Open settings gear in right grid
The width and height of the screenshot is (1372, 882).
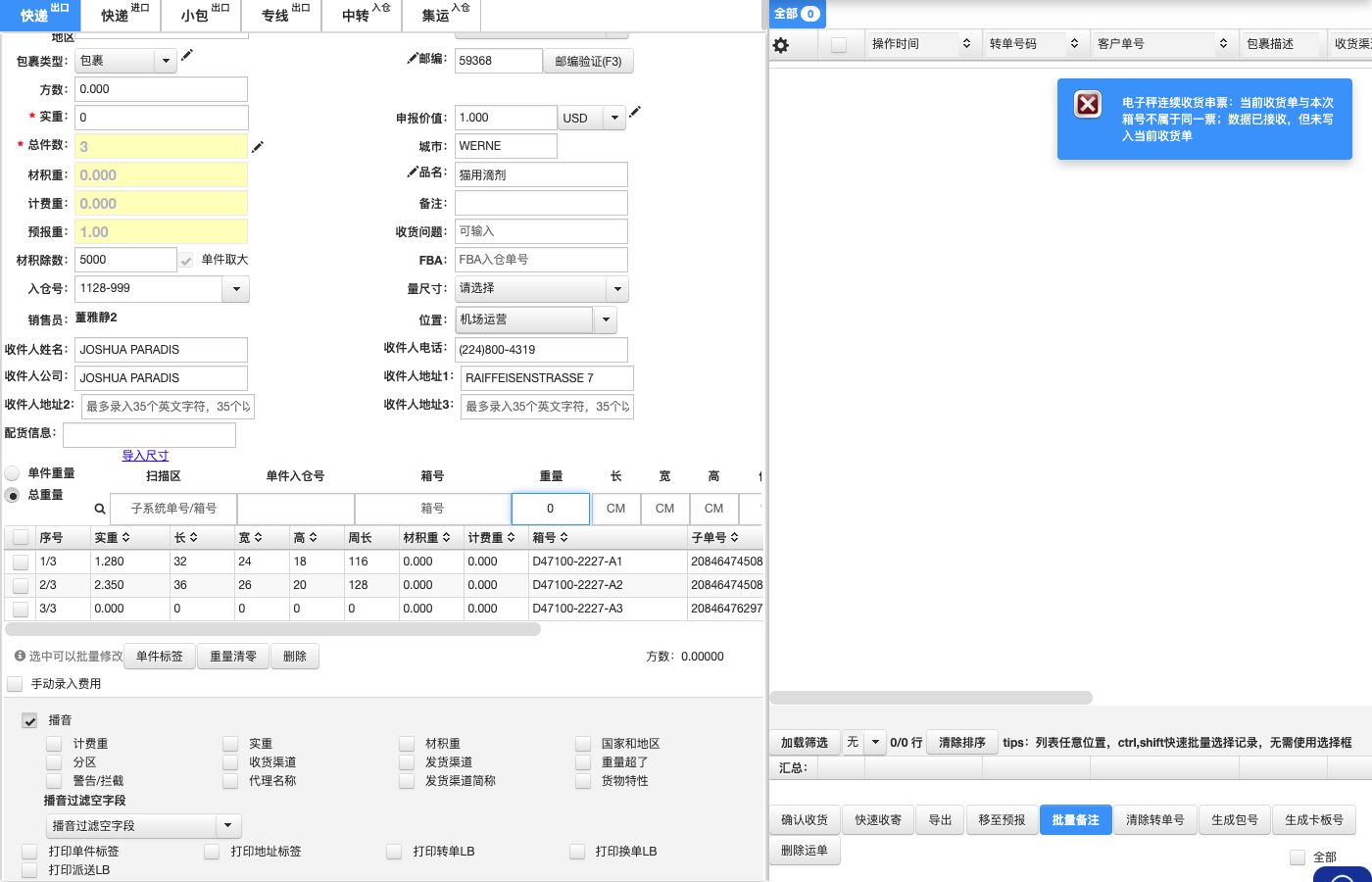pos(781,45)
